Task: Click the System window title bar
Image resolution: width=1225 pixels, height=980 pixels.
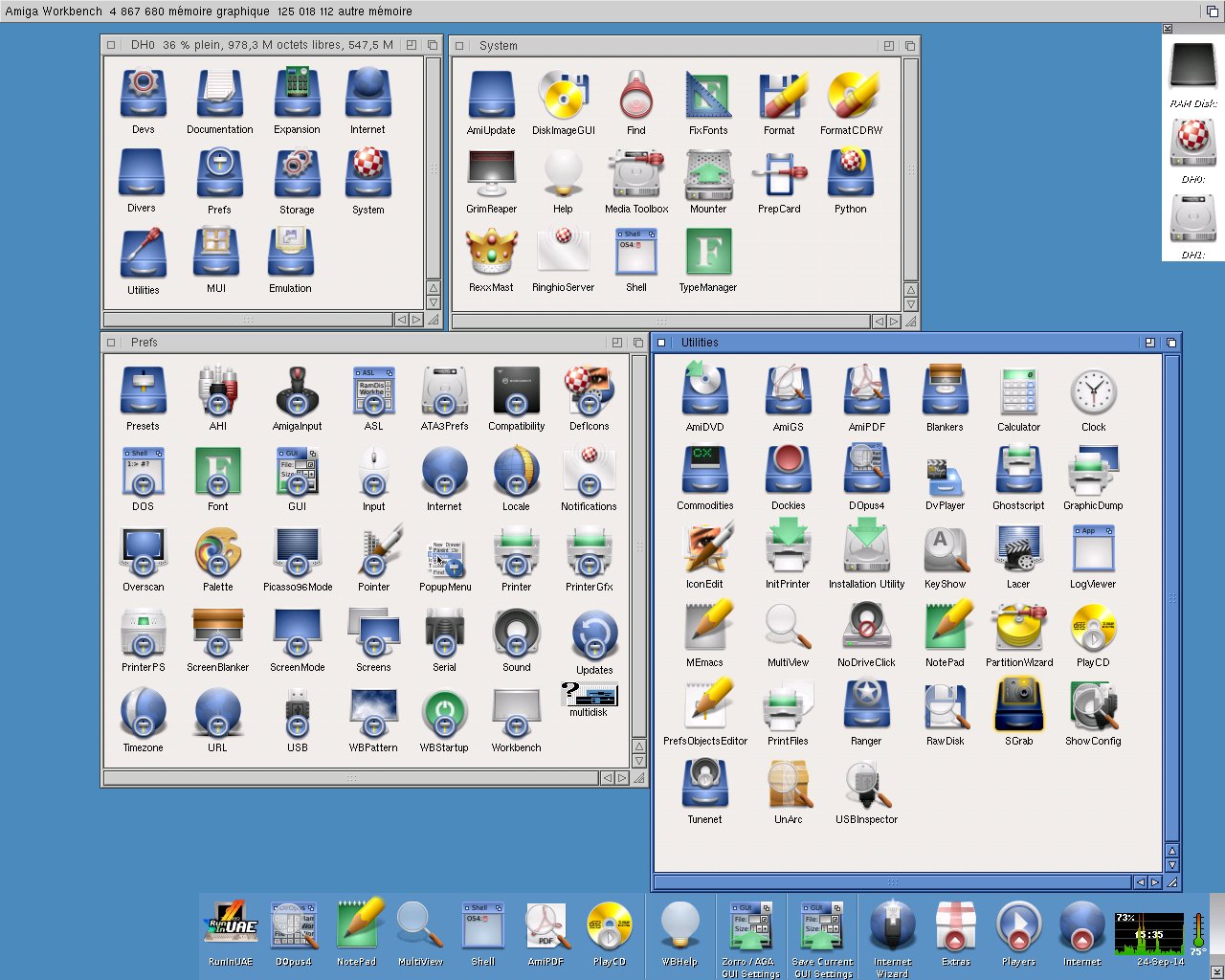Action: pyautogui.click(x=675, y=45)
